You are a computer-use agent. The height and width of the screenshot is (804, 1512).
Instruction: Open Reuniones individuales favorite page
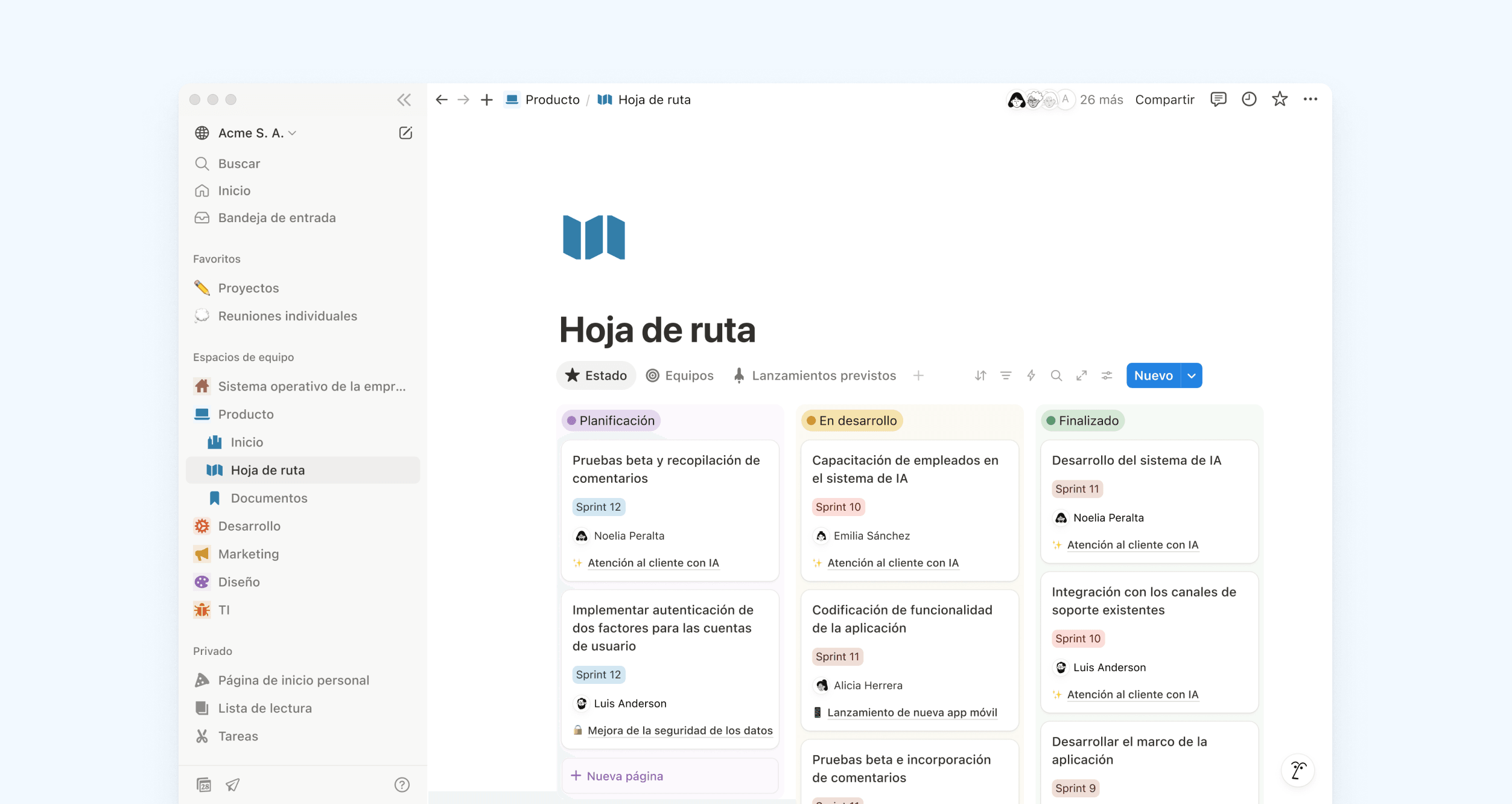[302, 316]
